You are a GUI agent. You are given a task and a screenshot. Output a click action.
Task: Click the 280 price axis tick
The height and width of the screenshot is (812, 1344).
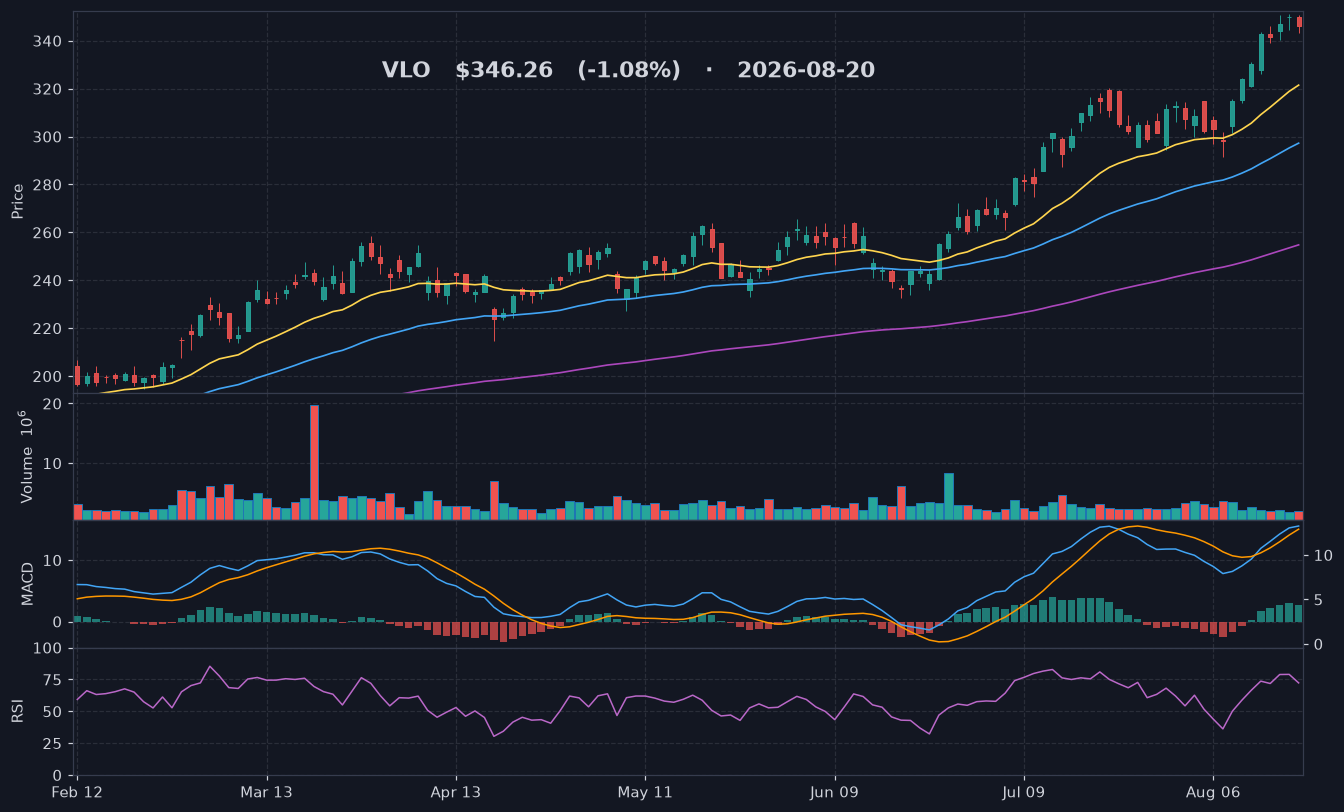click(x=50, y=185)
